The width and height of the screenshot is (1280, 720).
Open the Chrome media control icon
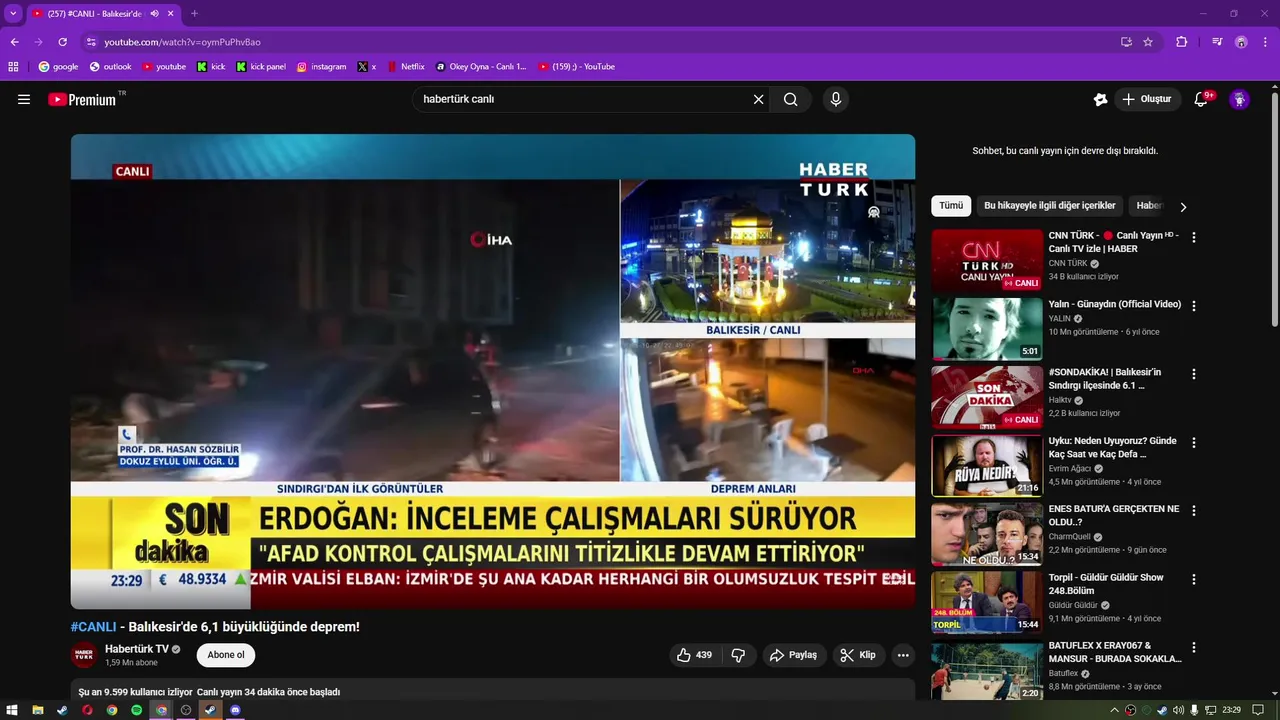point(1217,42)
